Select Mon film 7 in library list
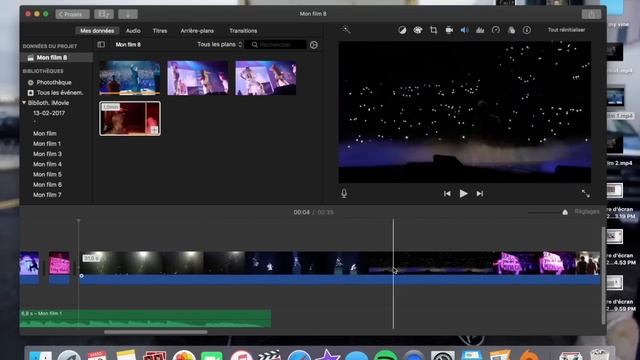640x360 pixels. 47,195
